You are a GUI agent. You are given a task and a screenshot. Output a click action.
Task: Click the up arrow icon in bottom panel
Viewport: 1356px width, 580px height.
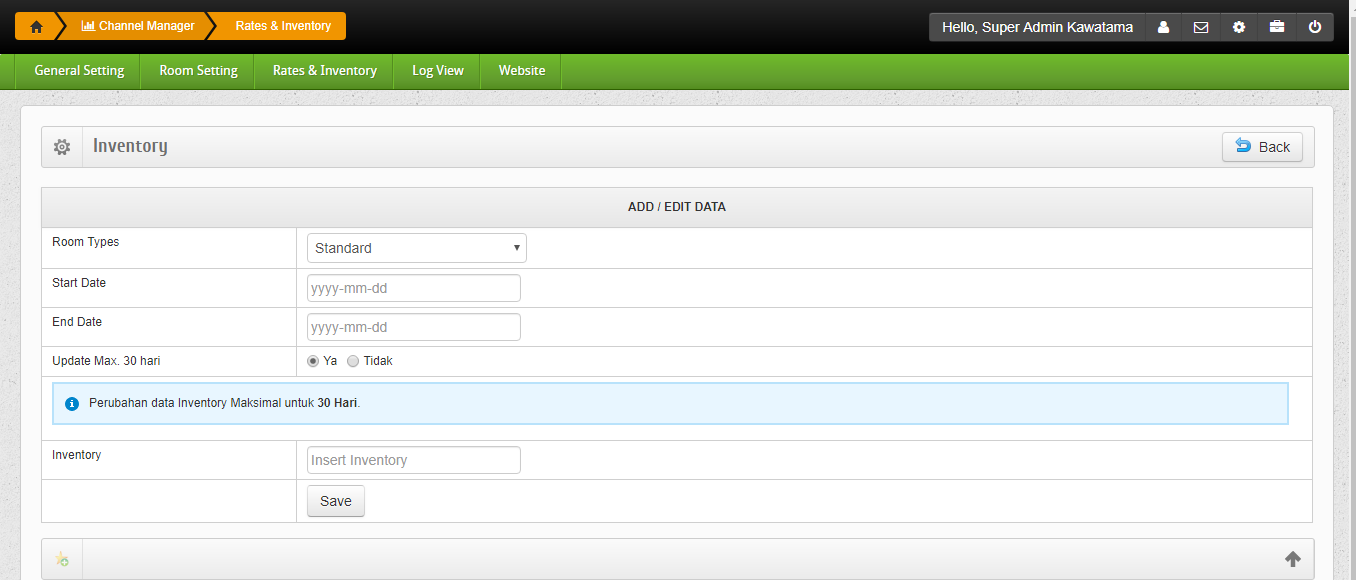(1293, 559)
